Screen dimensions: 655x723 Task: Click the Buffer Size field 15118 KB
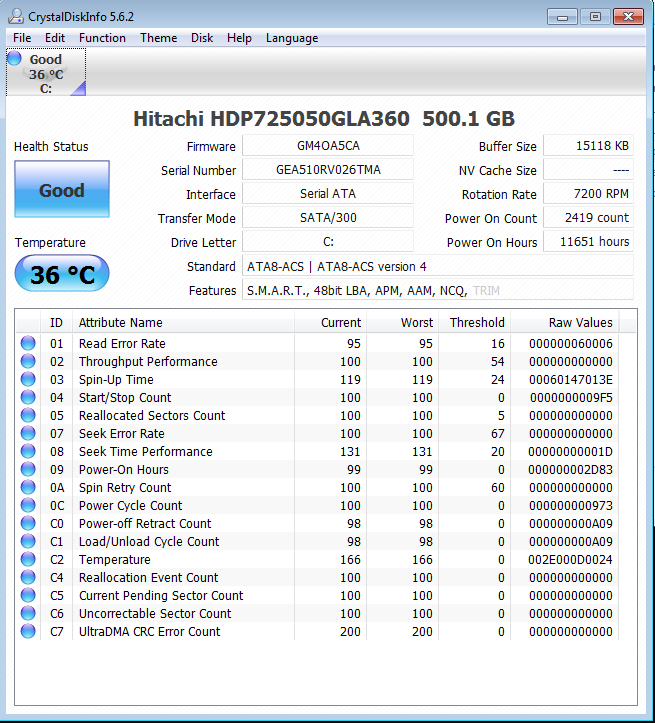coord(588,146)
